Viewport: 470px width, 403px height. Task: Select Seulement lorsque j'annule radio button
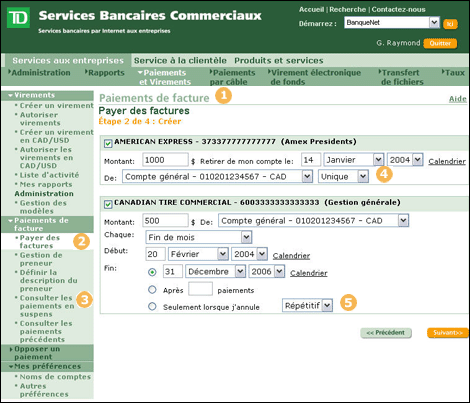(152, 306)
